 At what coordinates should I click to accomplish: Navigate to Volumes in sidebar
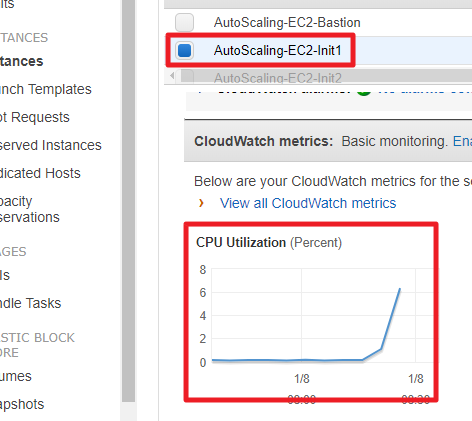tap(16, 376)
